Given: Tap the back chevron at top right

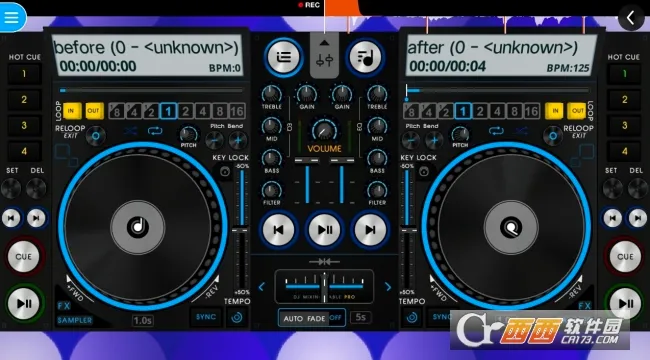Looking at the screenshot, I should point(631,18).
